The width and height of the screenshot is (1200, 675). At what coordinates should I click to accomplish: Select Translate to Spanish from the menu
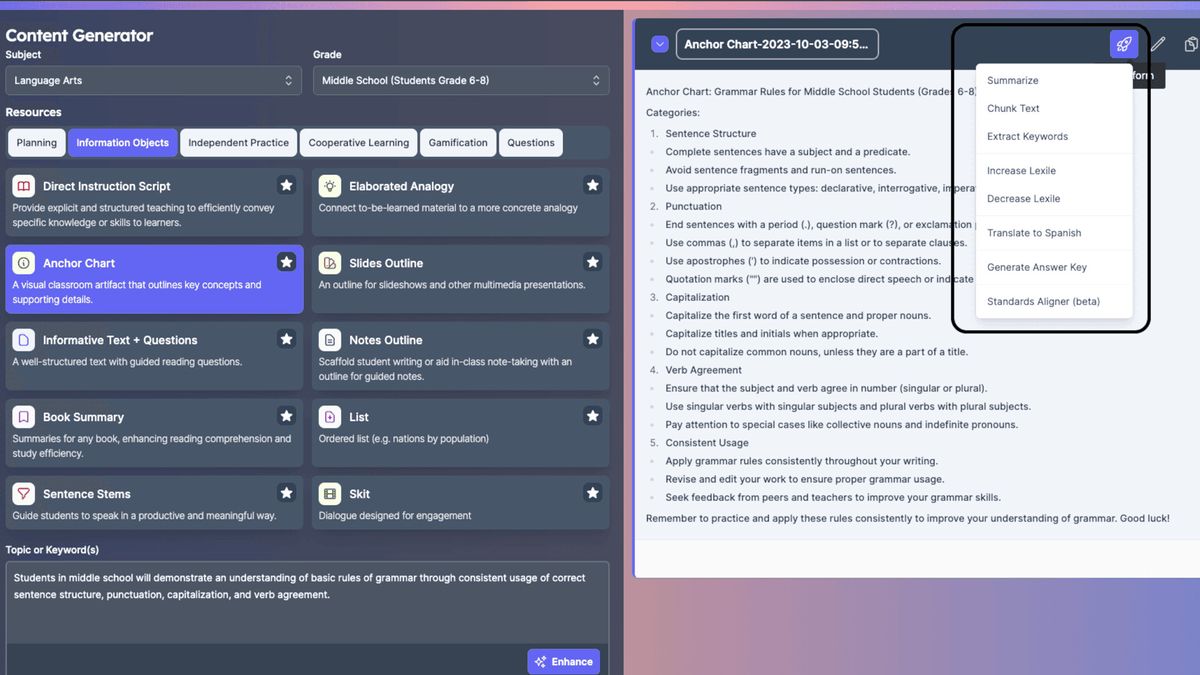[1032, 233]
